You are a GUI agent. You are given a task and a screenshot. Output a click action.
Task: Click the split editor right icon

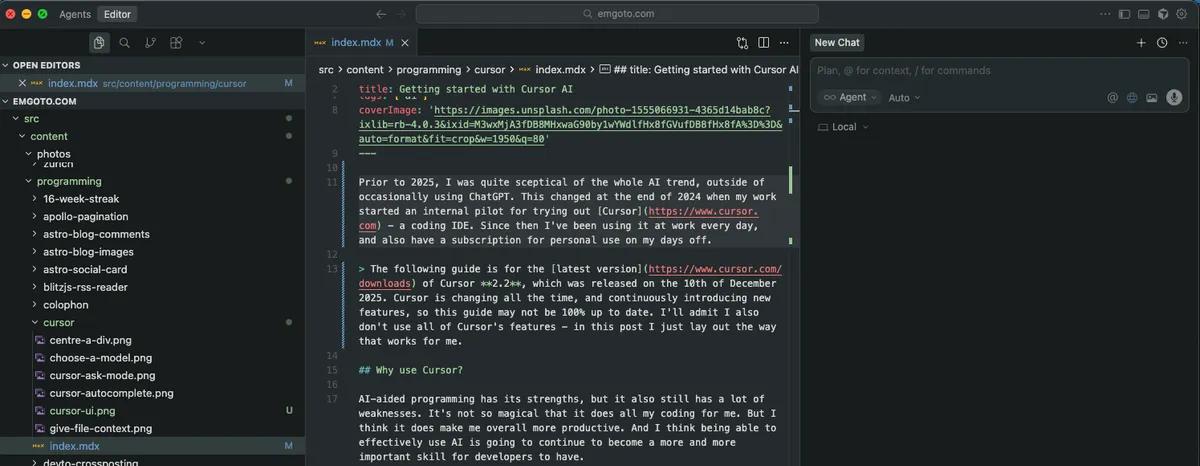763,43
